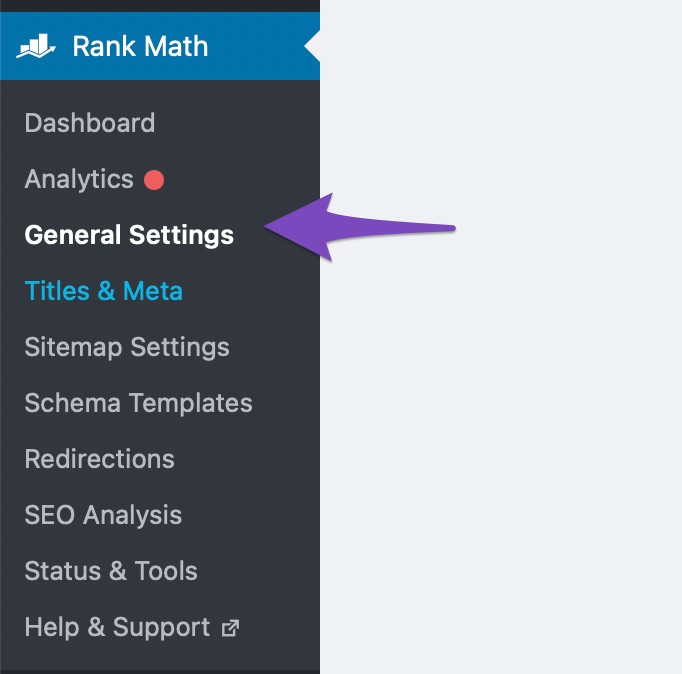Open Status & Tools

111,571
